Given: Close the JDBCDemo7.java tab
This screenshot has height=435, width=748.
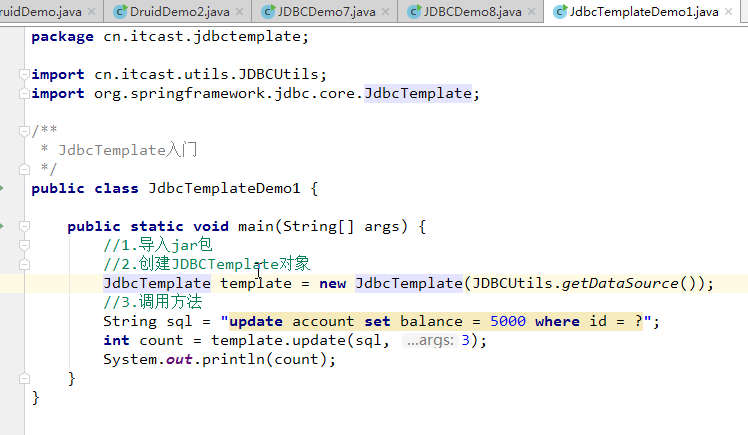Looking at the screenshot, I should pyautogui.click(x=386, y=12).
